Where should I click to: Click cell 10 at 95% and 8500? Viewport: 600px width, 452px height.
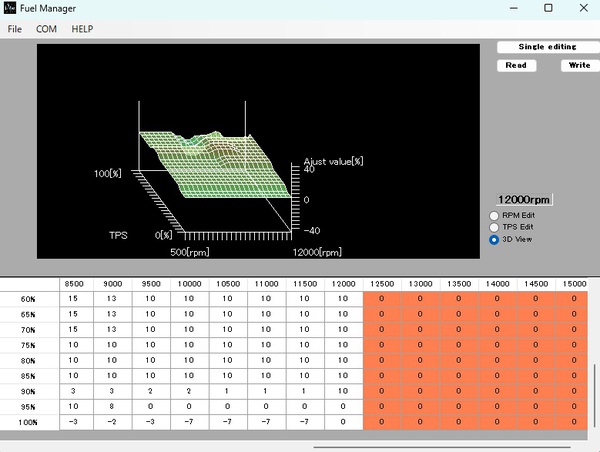coord(77,407)
